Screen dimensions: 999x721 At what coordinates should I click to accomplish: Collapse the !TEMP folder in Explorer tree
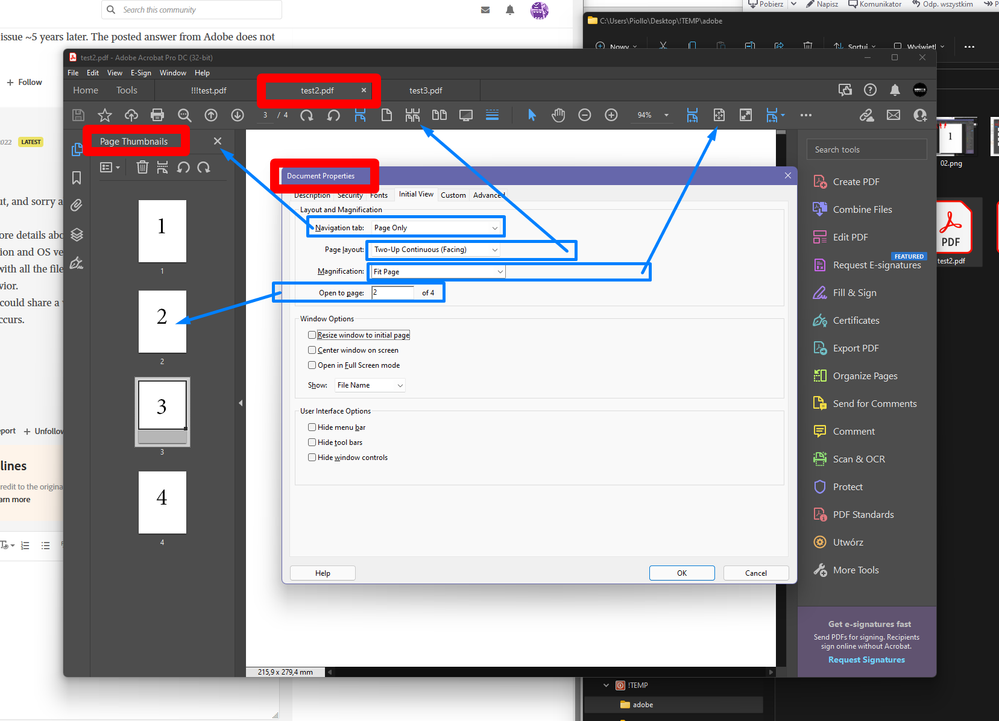(606, 685)
